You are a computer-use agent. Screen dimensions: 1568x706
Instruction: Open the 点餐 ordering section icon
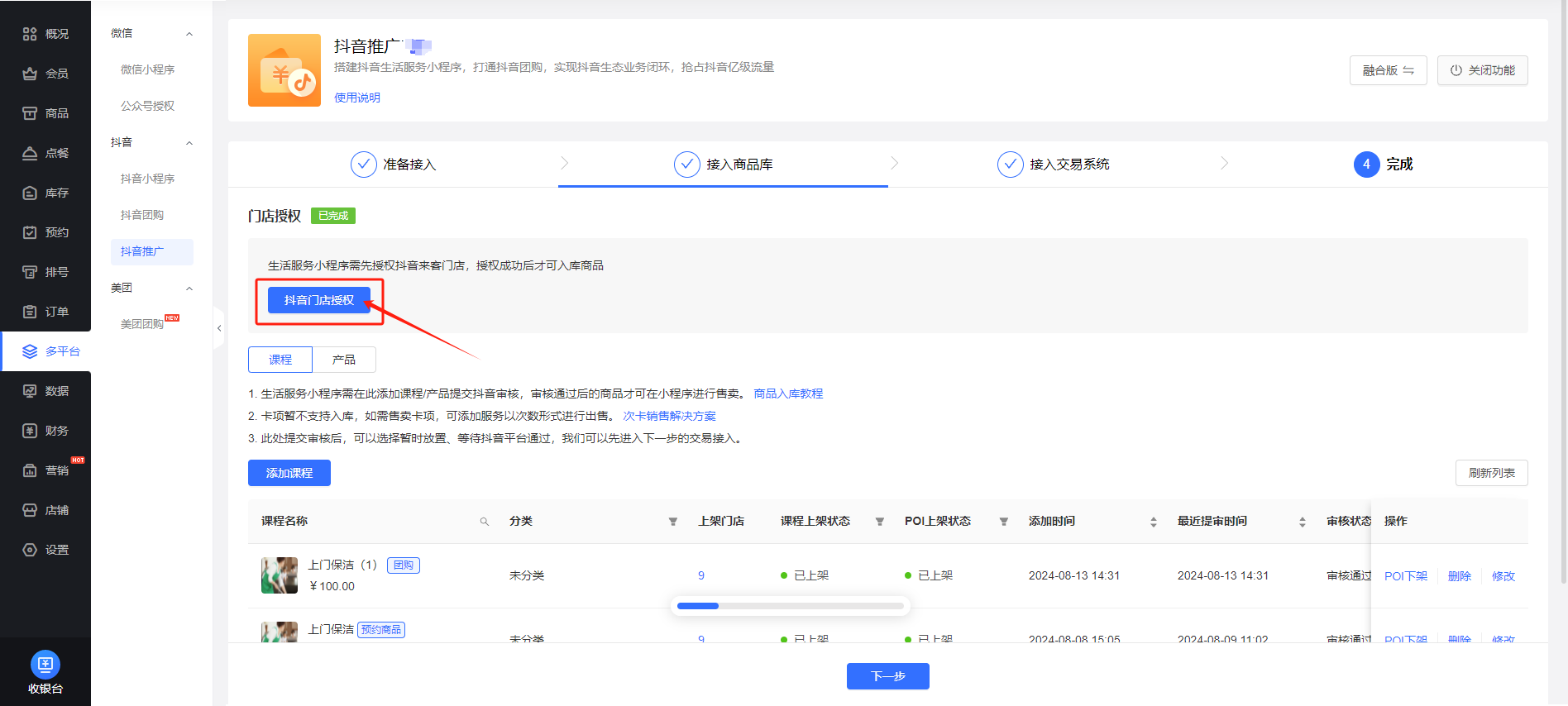click(x=30, y=153)
